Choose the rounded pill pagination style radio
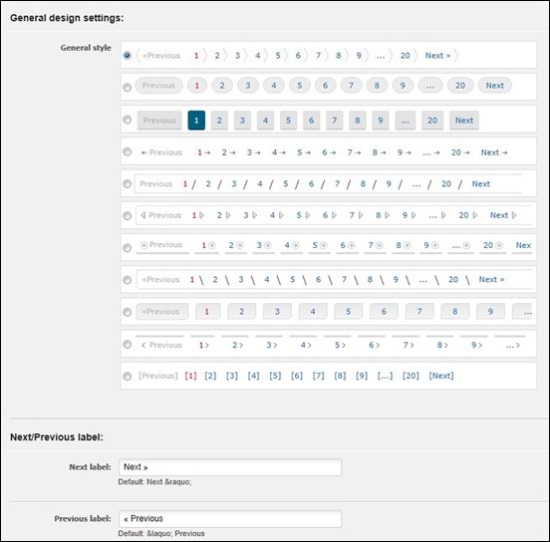550x542 pixels. (x=127, y=87)
